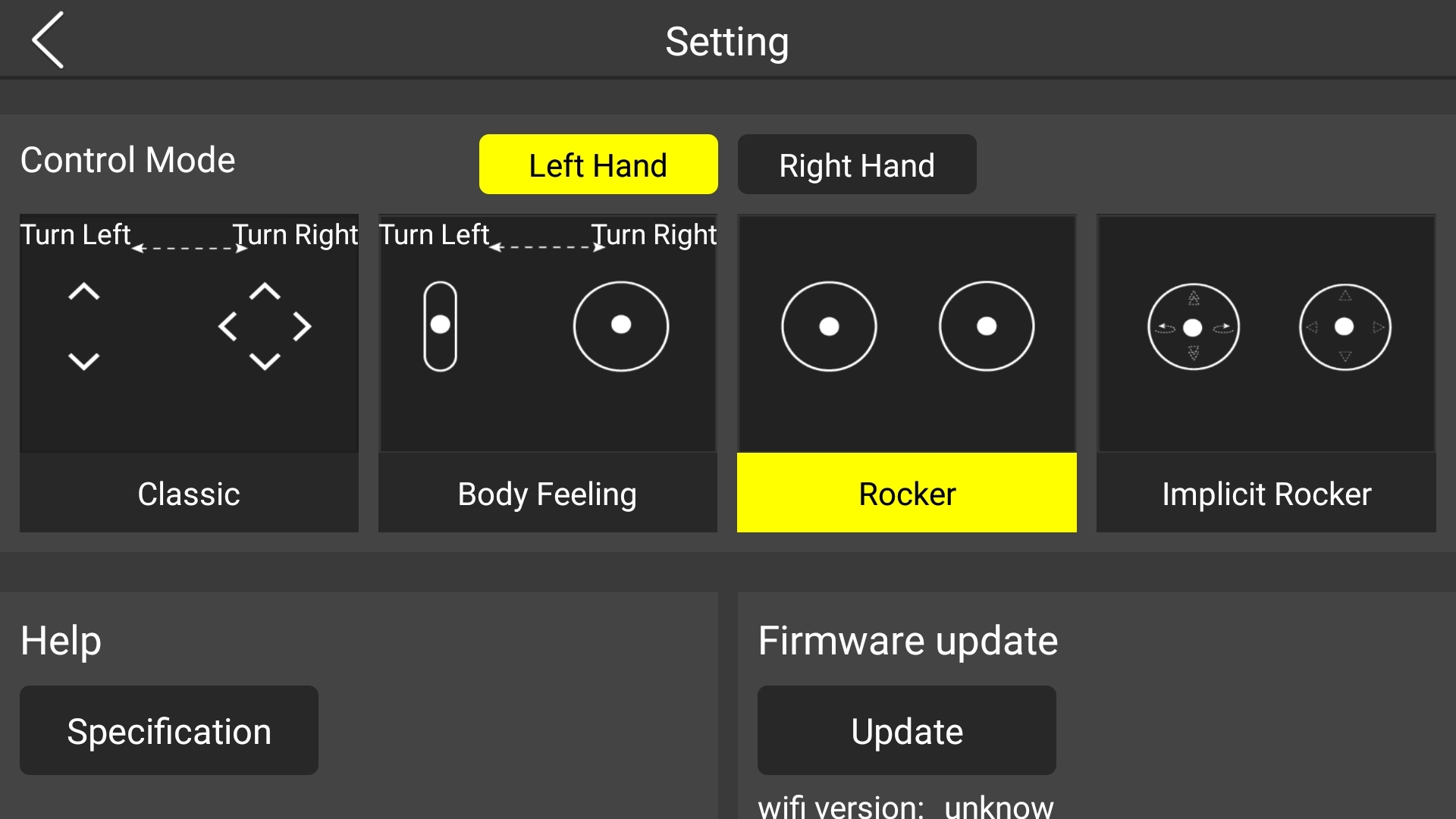Viewport: 1456px width, 819px height.
Task: Select Body Feeling left slider control
Action: pyautogui.click(x=441, y=326)
